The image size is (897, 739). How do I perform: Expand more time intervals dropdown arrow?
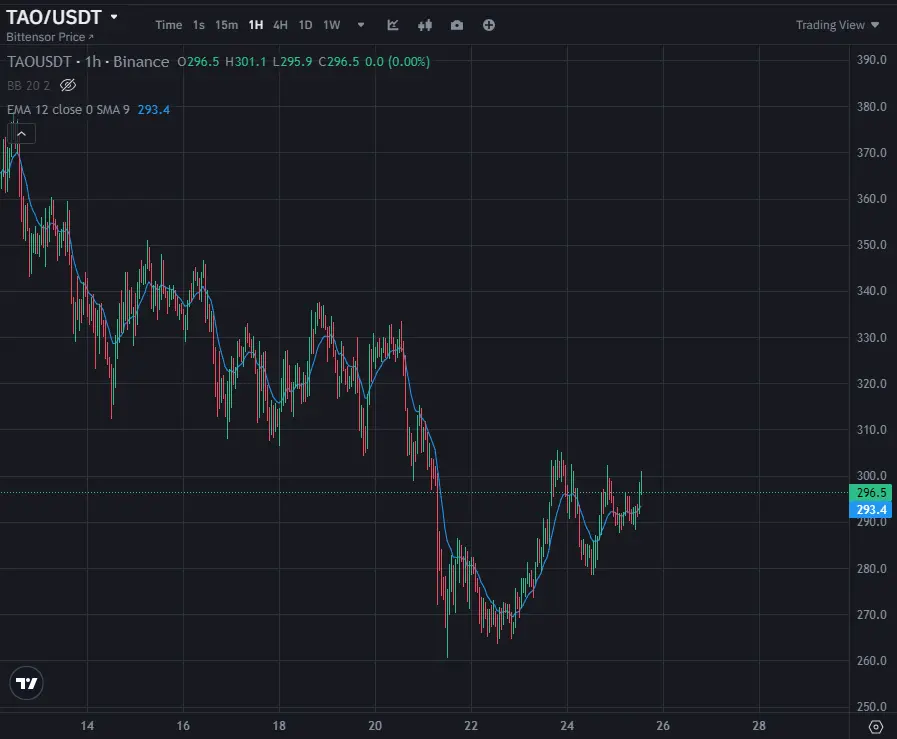coord(360,25)
